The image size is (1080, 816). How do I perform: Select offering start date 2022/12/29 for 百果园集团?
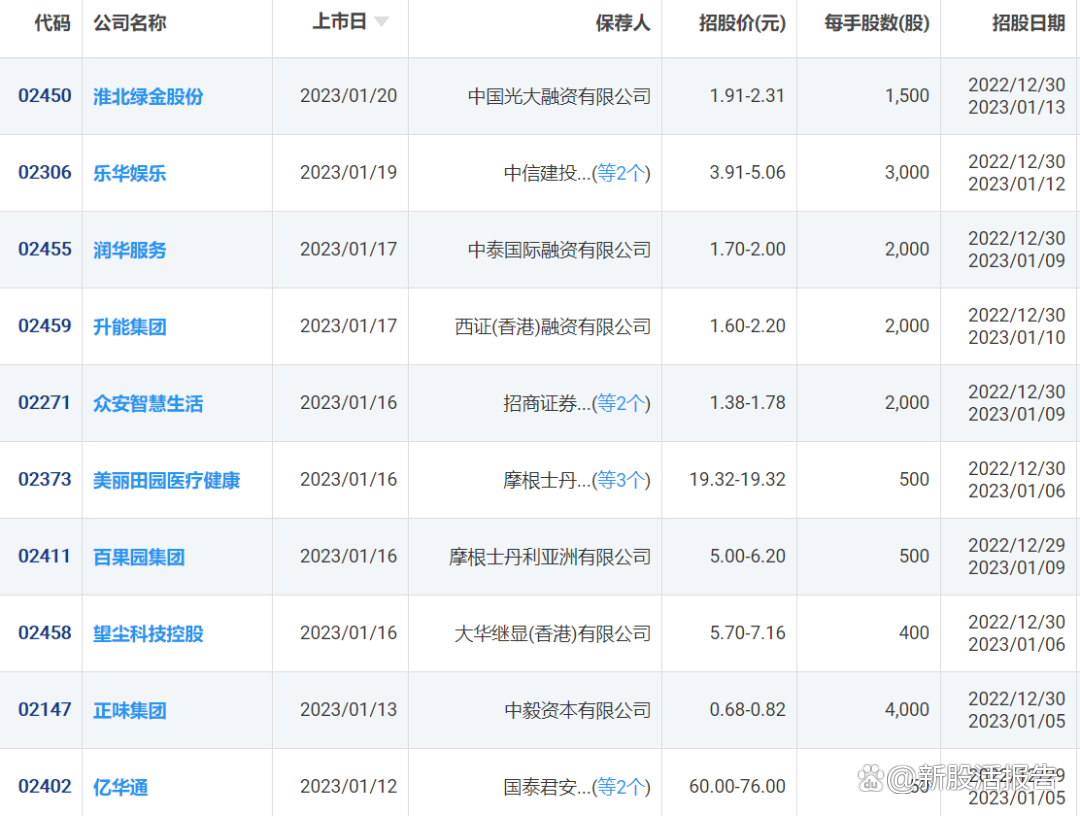pyautogui.click(x=1017, y=545)
